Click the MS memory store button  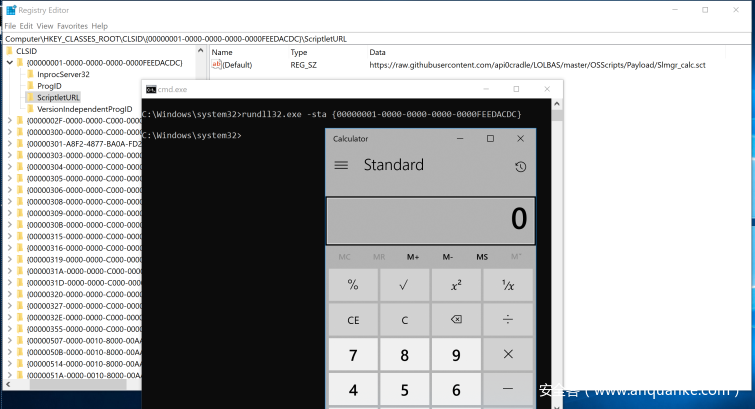pos(482,257)
